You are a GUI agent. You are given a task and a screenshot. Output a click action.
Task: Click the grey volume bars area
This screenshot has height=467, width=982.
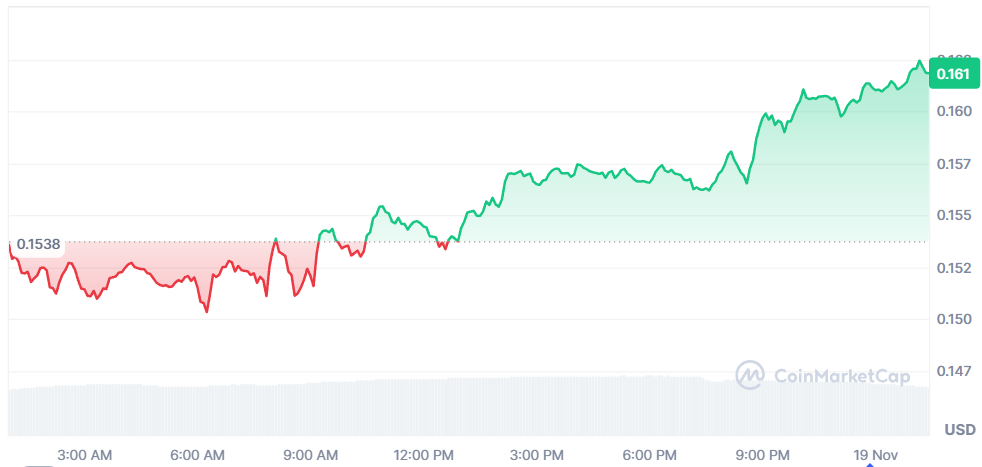[400, 408]
